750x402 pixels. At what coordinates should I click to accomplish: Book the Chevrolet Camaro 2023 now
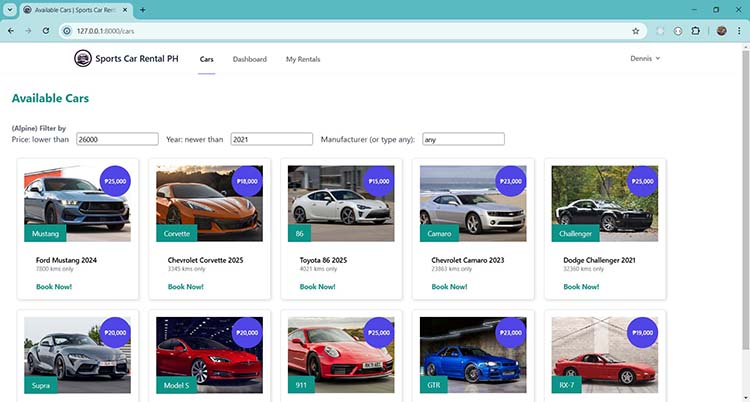[449, 287]
